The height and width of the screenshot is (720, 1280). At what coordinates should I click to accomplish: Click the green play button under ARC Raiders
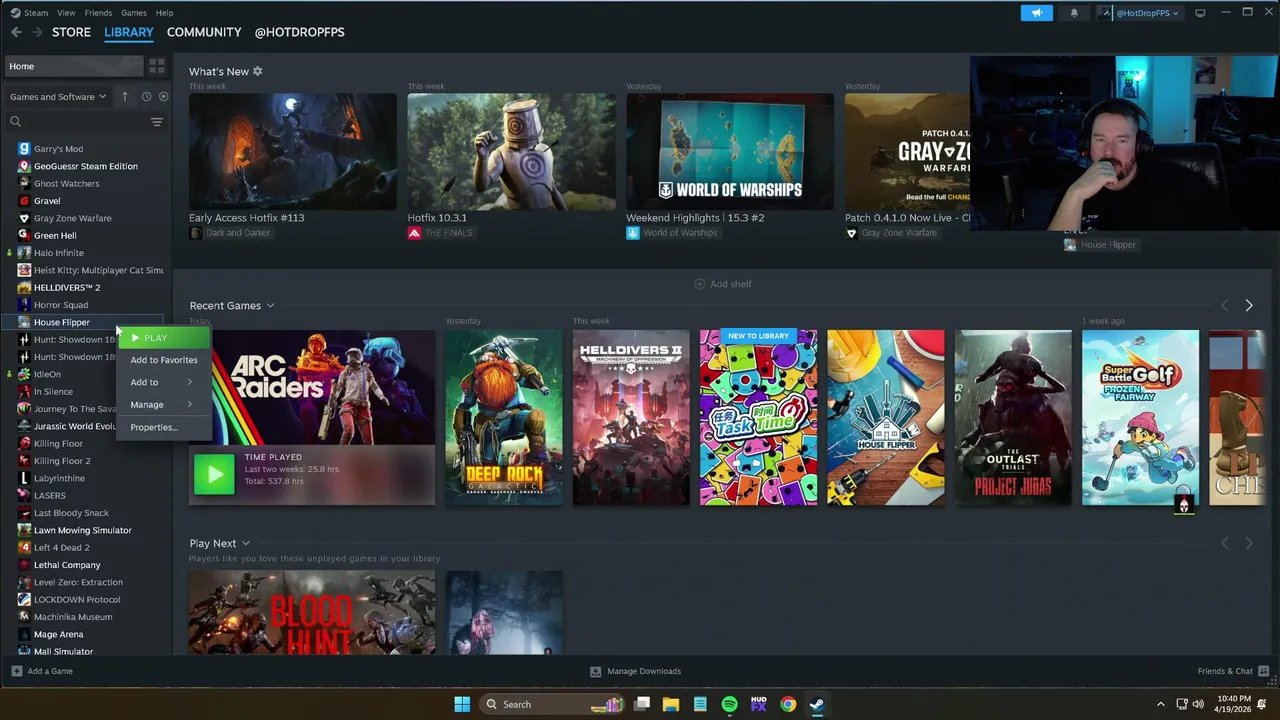click(214, 475)
